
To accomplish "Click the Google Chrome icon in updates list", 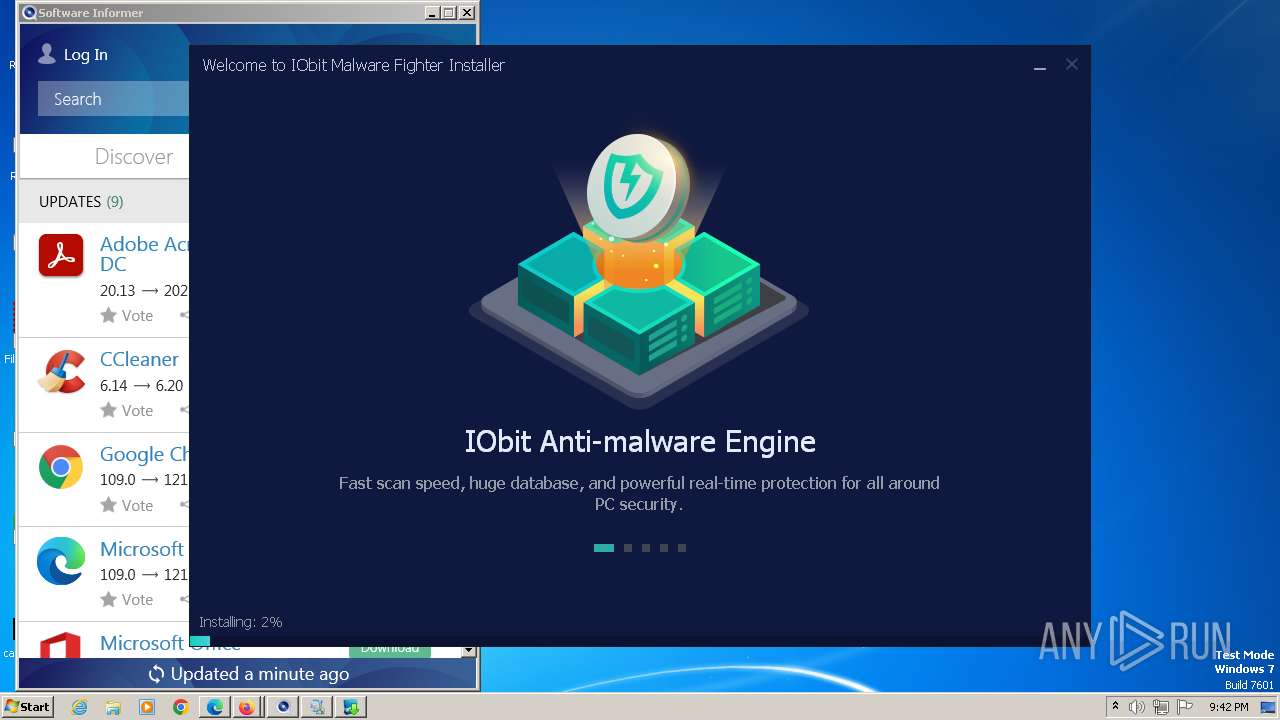I will coord(61,467).
